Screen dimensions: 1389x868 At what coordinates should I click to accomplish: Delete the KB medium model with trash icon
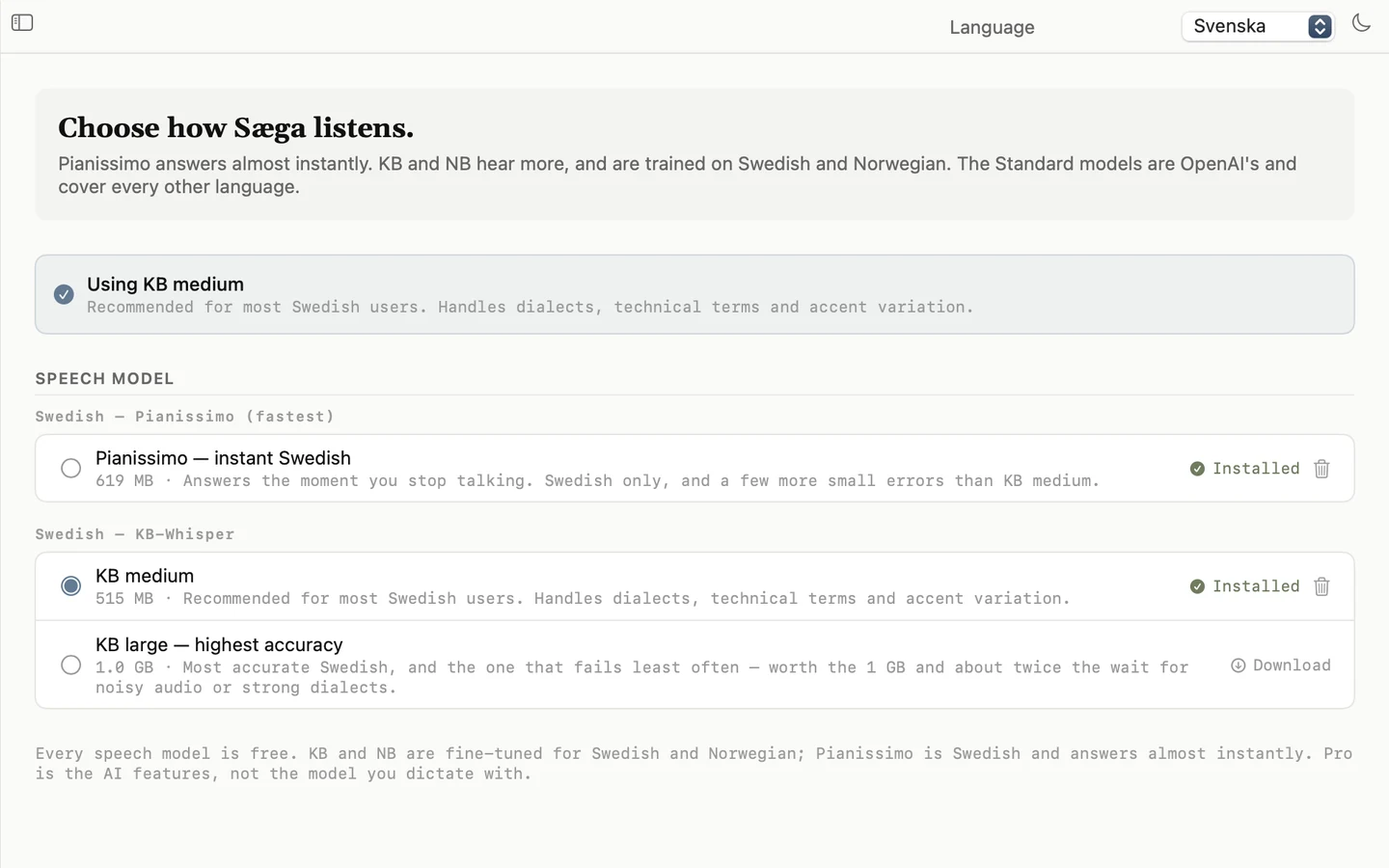pos(1321,586)
